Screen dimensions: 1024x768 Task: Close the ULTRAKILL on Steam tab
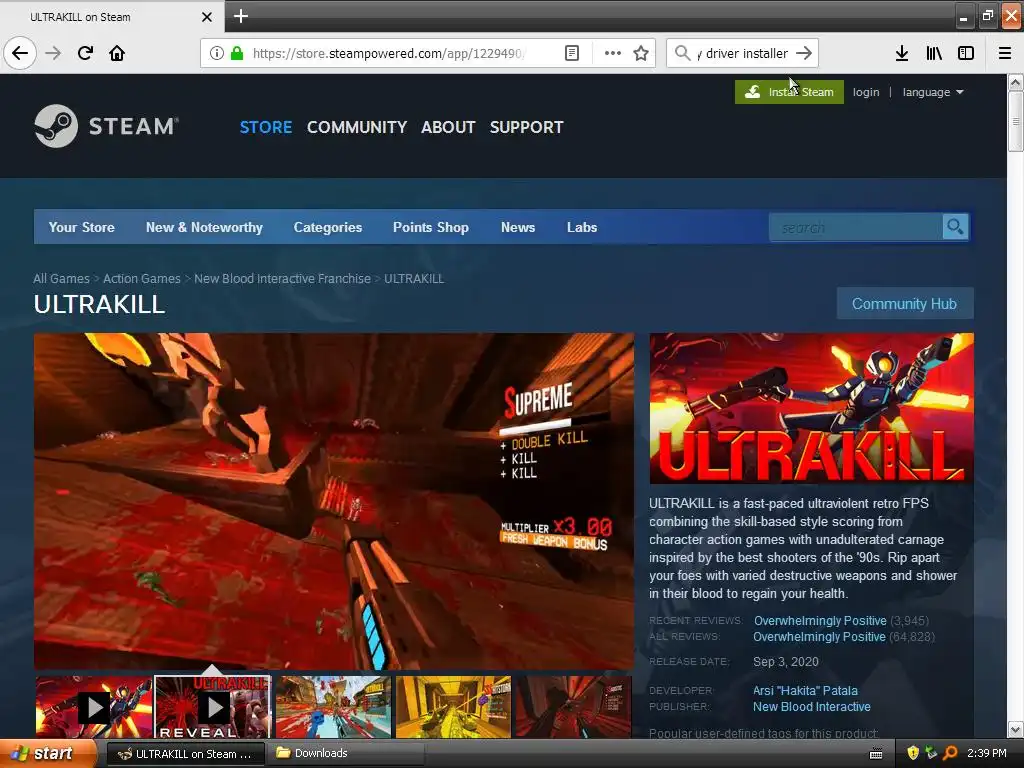[x=206, y=17]
